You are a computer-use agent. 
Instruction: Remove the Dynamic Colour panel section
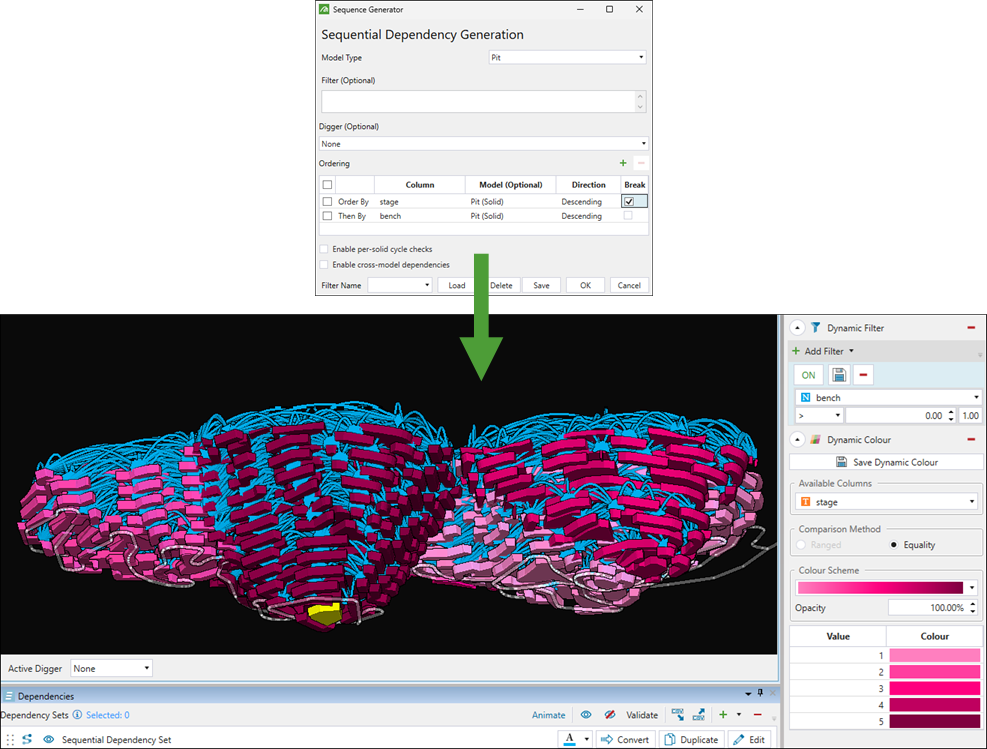coord(970,440)
